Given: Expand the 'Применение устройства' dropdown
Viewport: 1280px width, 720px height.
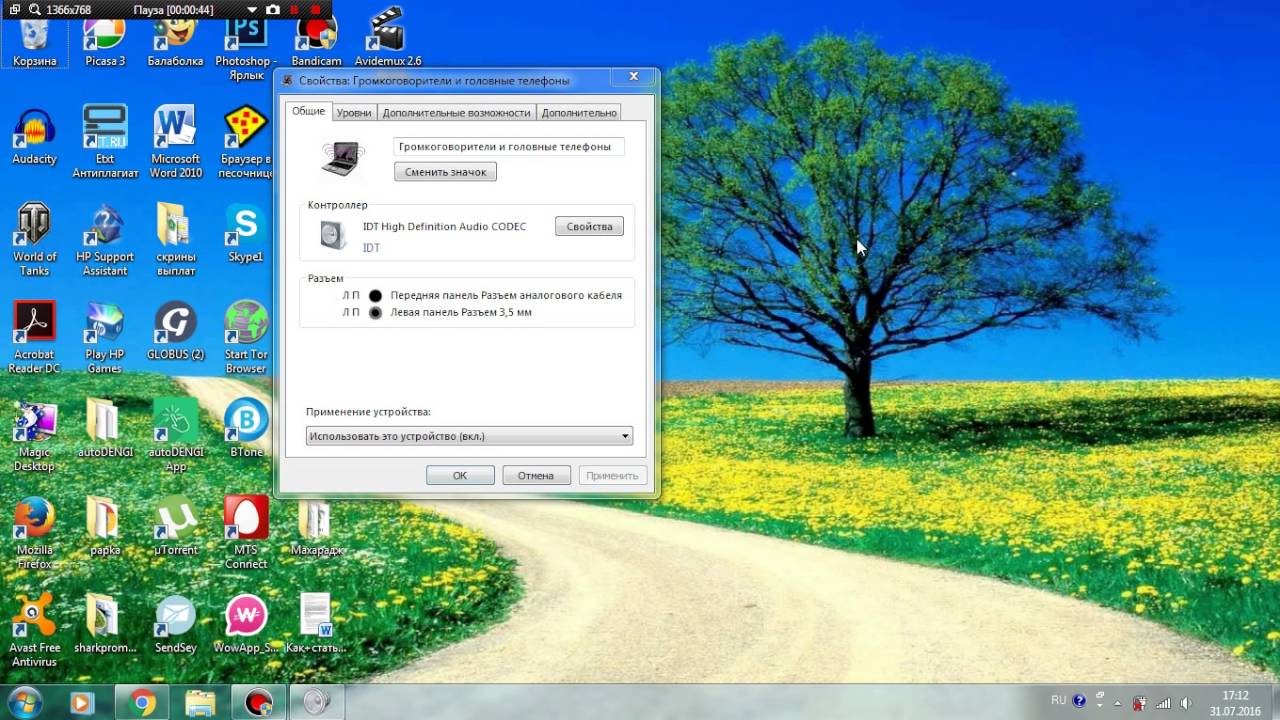Looking at the screenshot, I should [x=625, y=436].
